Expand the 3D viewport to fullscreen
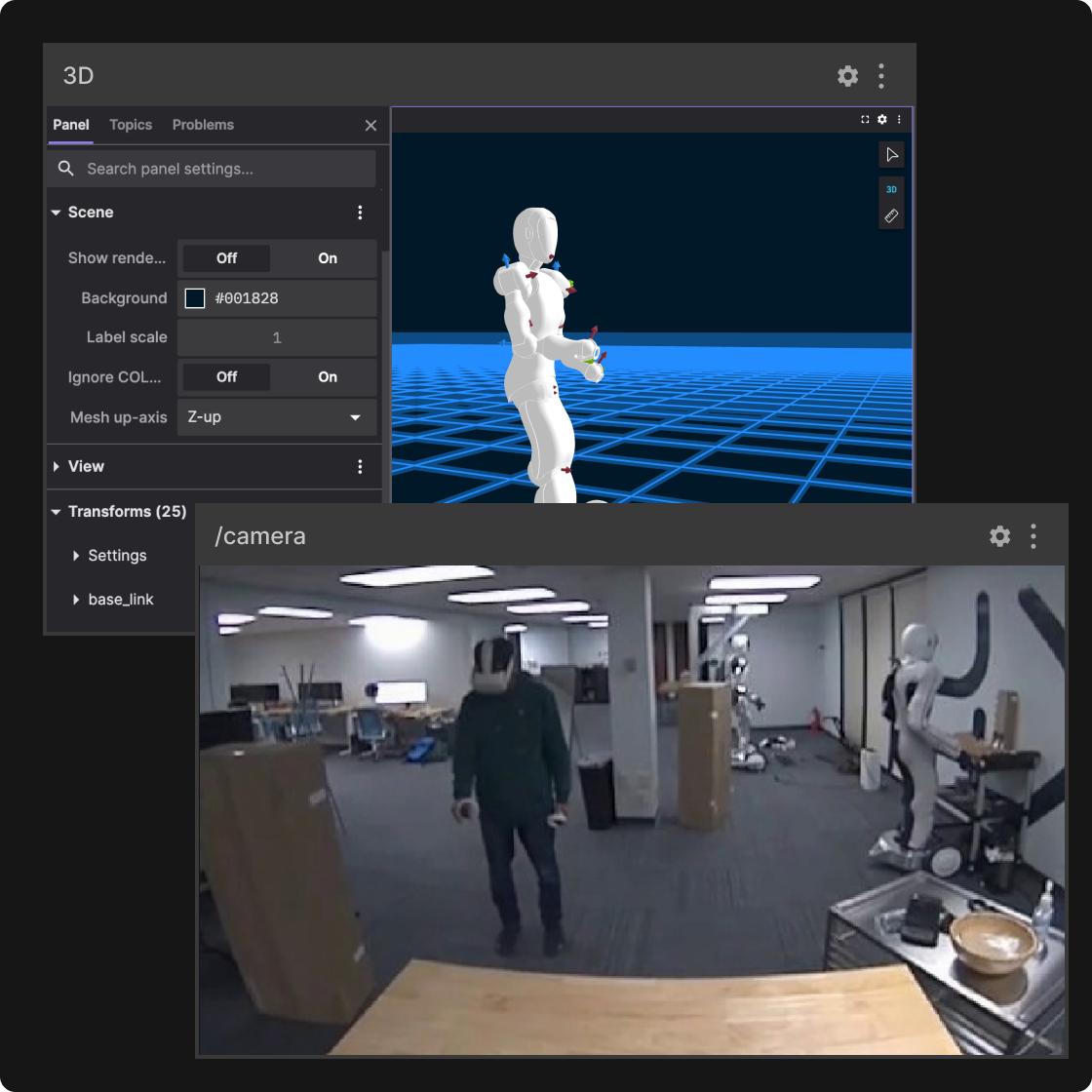The width and height of the screenshot is (1092, 1092). [865, 119]
